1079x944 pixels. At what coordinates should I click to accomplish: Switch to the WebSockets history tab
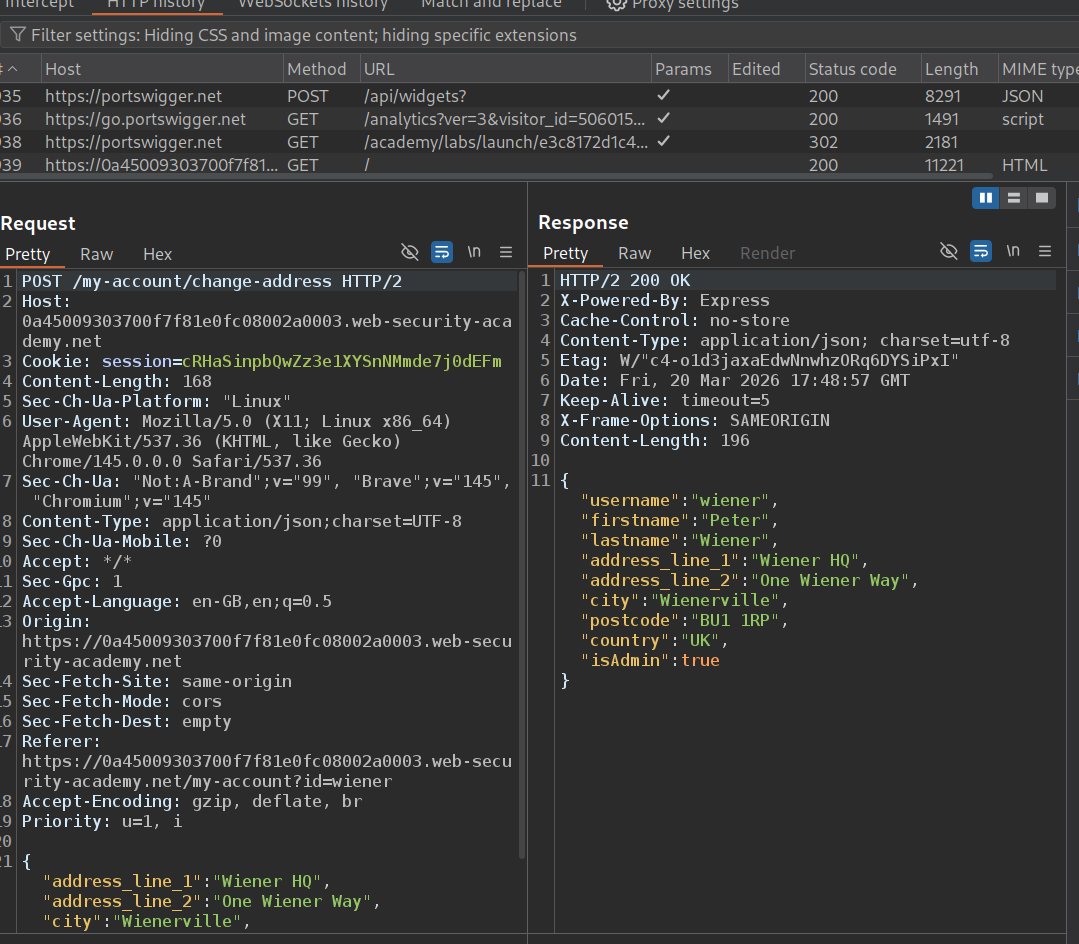coord(312,5)
